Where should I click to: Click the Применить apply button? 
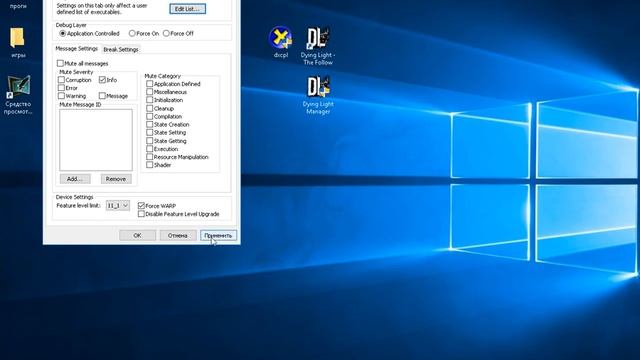pos(218,236)
